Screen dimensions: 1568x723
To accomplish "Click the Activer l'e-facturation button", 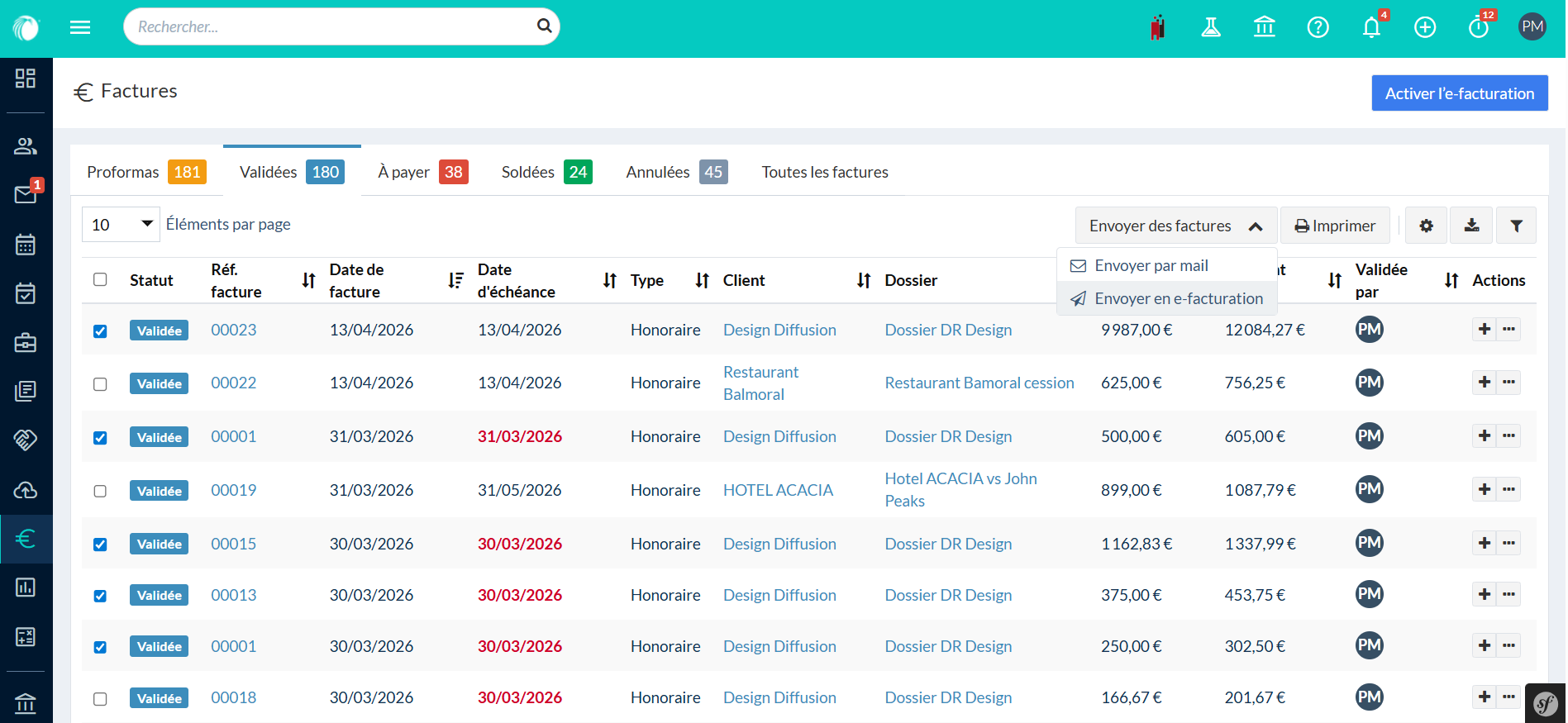I will [1459, 93].
